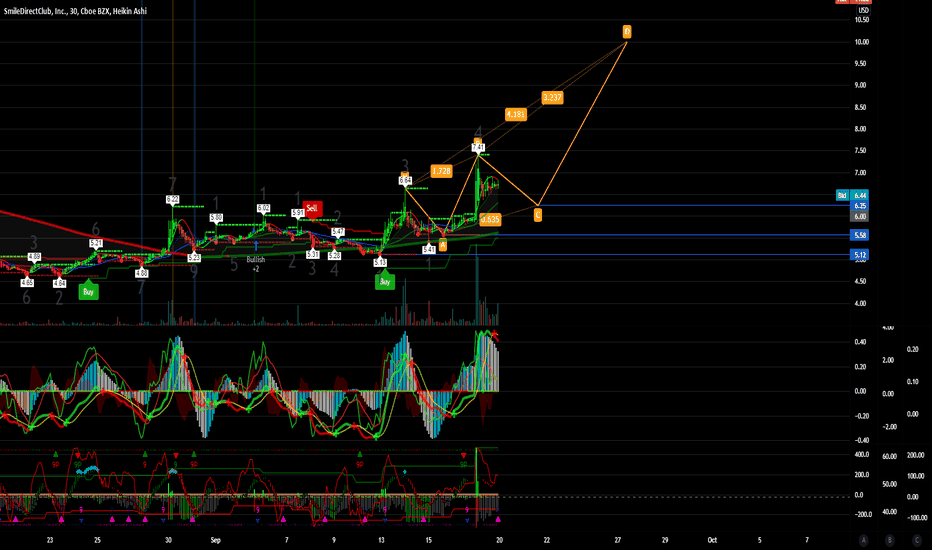932x550 pixels.
Task: Click the 4.181 ratio label
Action: [515, 114]
